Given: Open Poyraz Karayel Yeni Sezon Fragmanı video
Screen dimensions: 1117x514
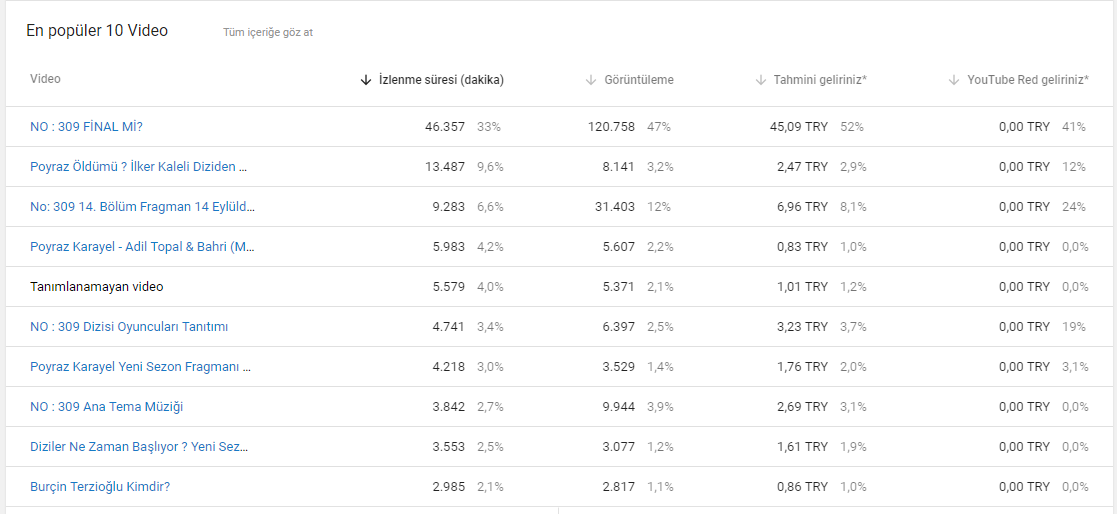Looking at the screenshot, I should [140, 367].
